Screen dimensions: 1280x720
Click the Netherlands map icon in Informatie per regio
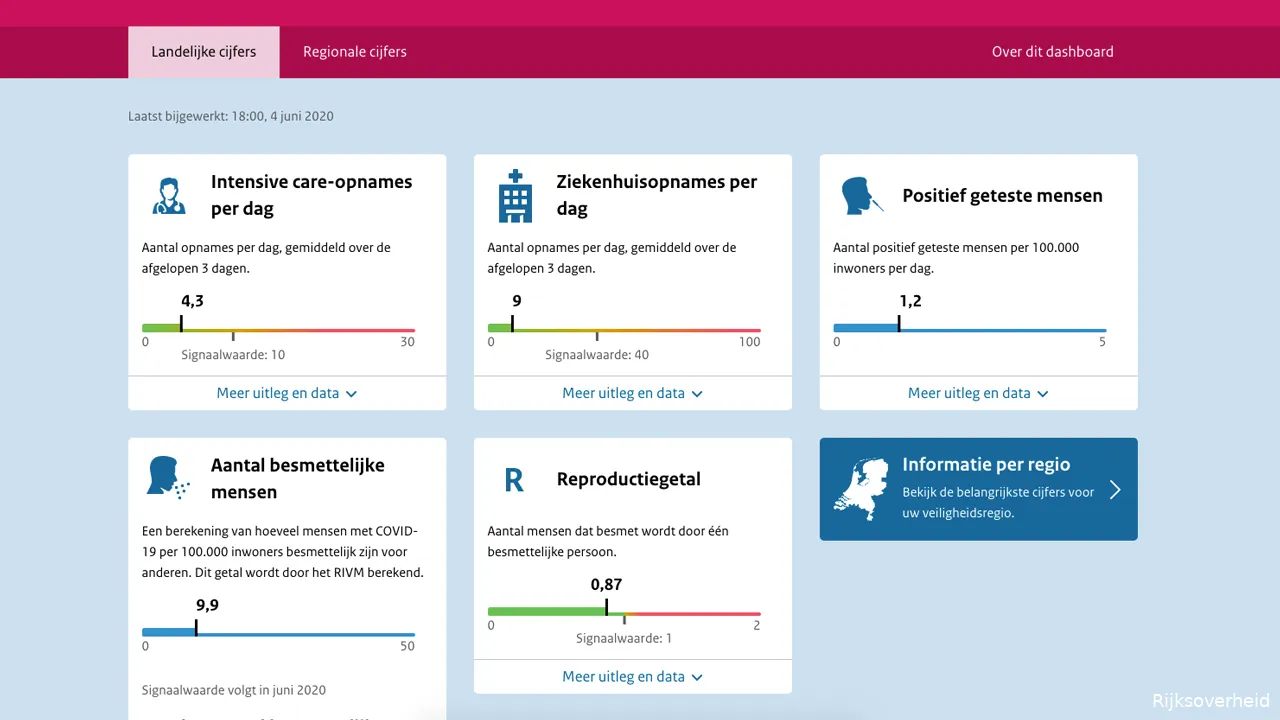point(861,489)
